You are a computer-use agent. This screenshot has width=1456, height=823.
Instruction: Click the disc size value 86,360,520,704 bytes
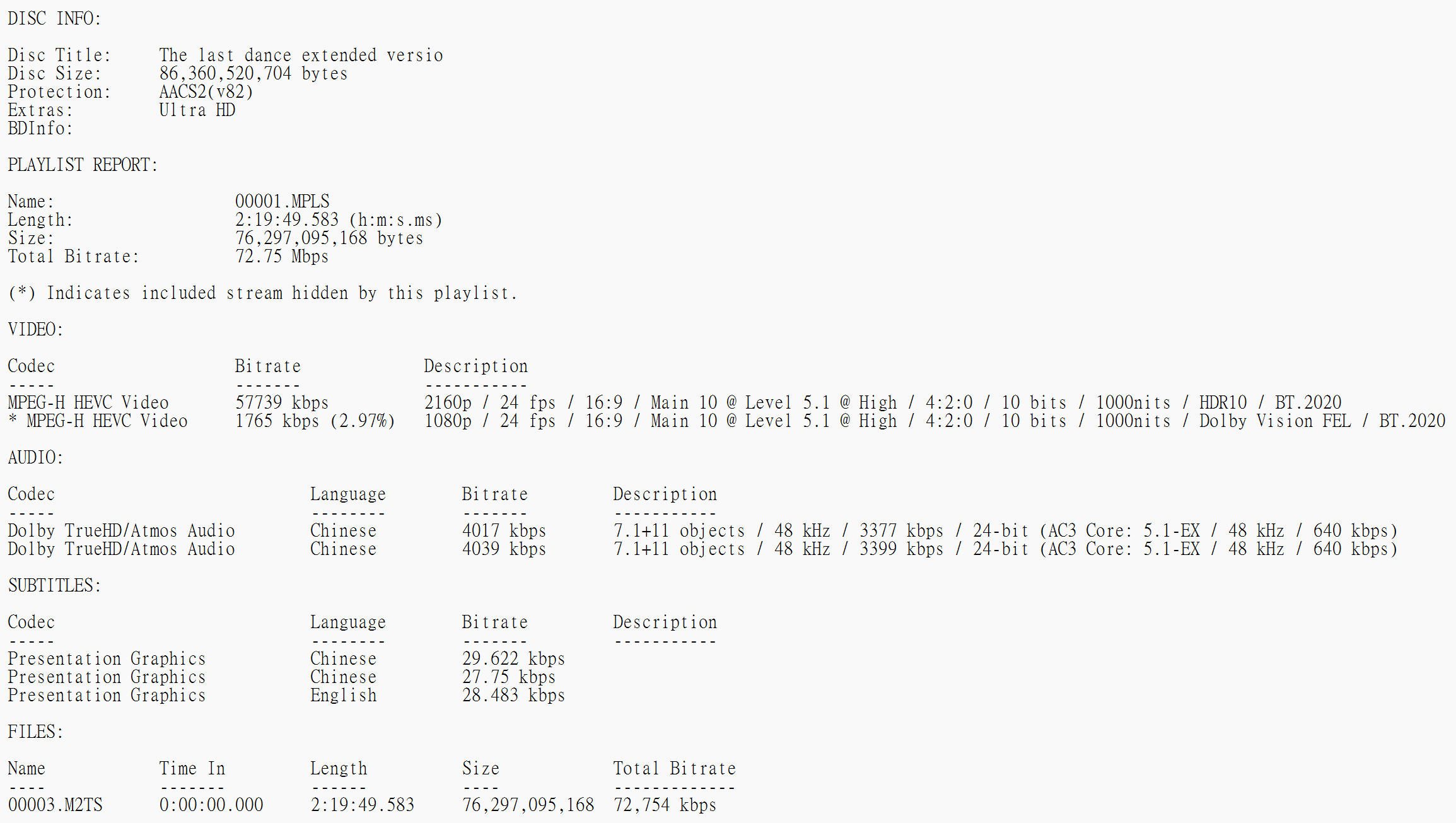point(253,73)
